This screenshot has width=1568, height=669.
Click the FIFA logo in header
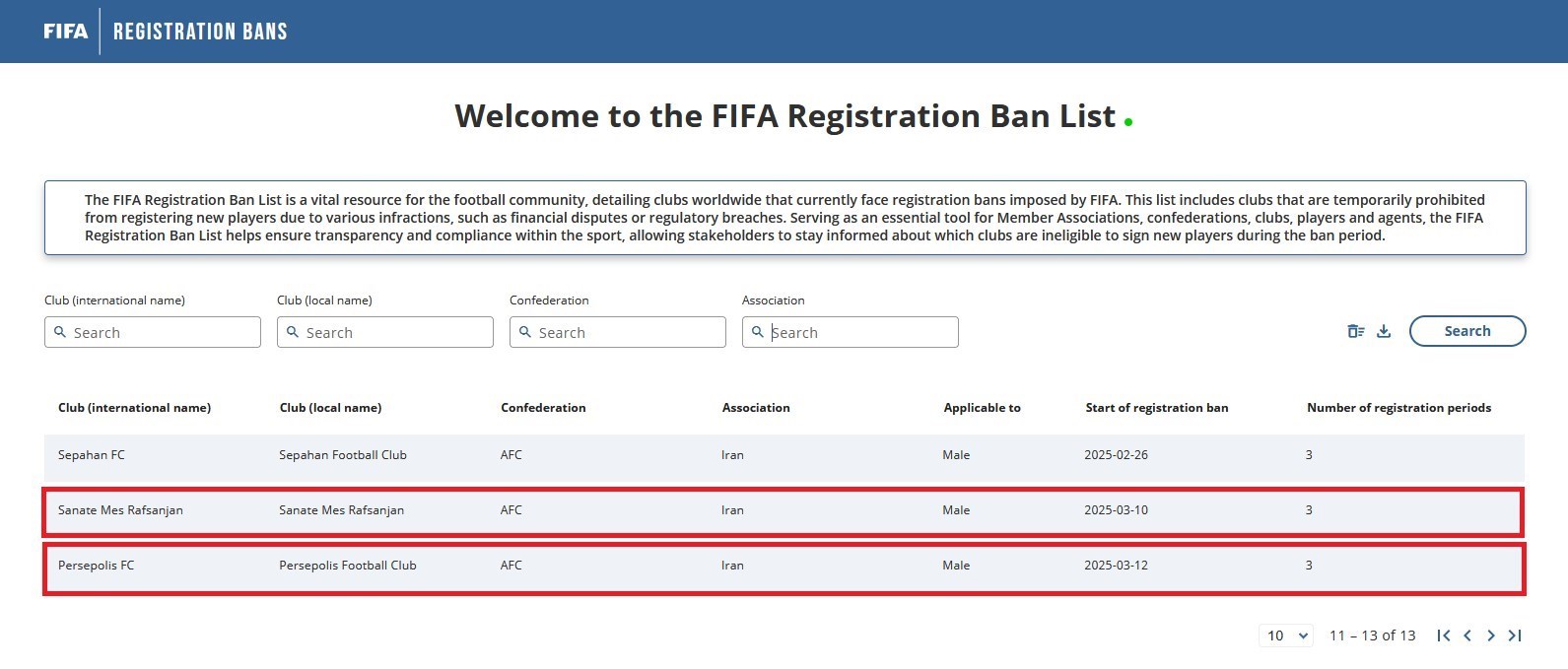(x=65, y=32)
